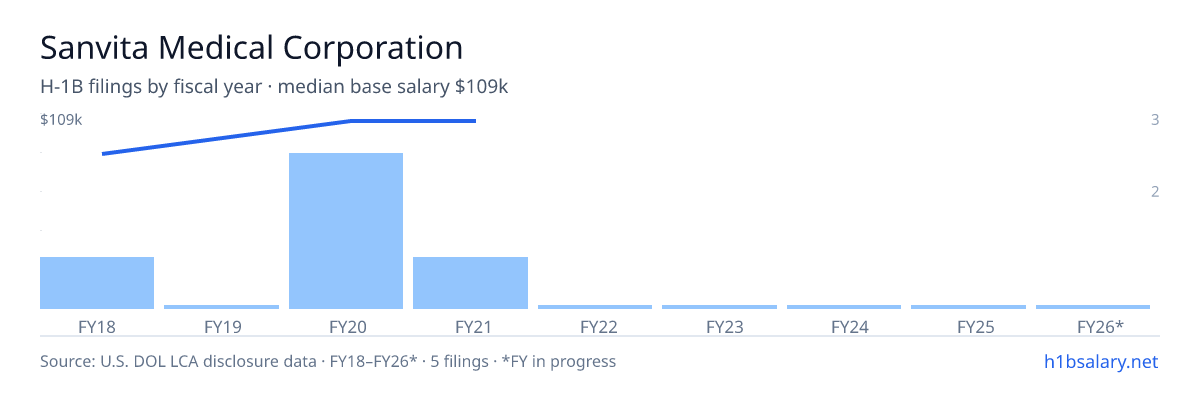Screen dimensions: 1200x400
Task: Select the thin FY19 bar
Action: (x=221, y=307)
